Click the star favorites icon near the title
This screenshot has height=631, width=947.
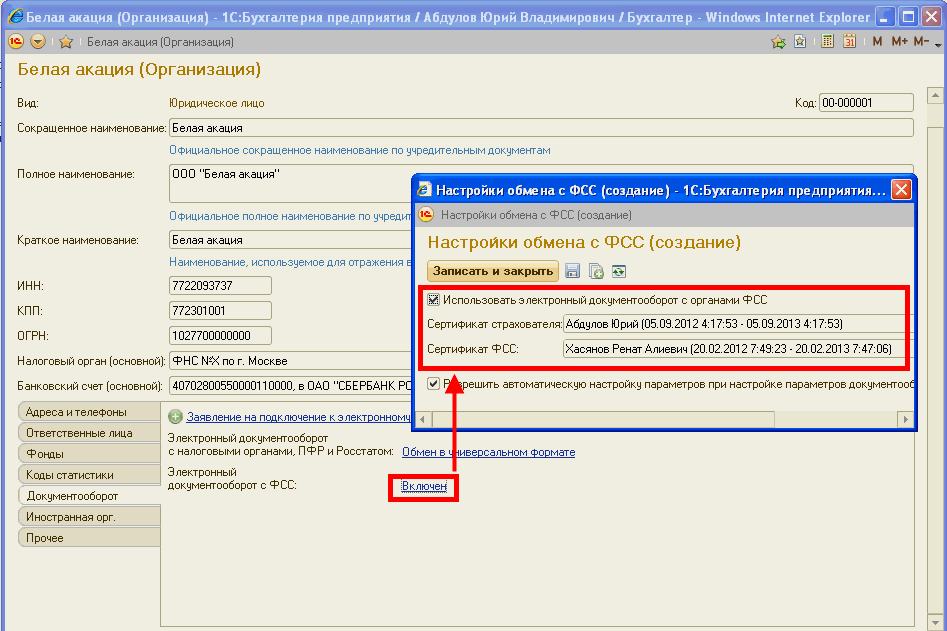point(66,42)
